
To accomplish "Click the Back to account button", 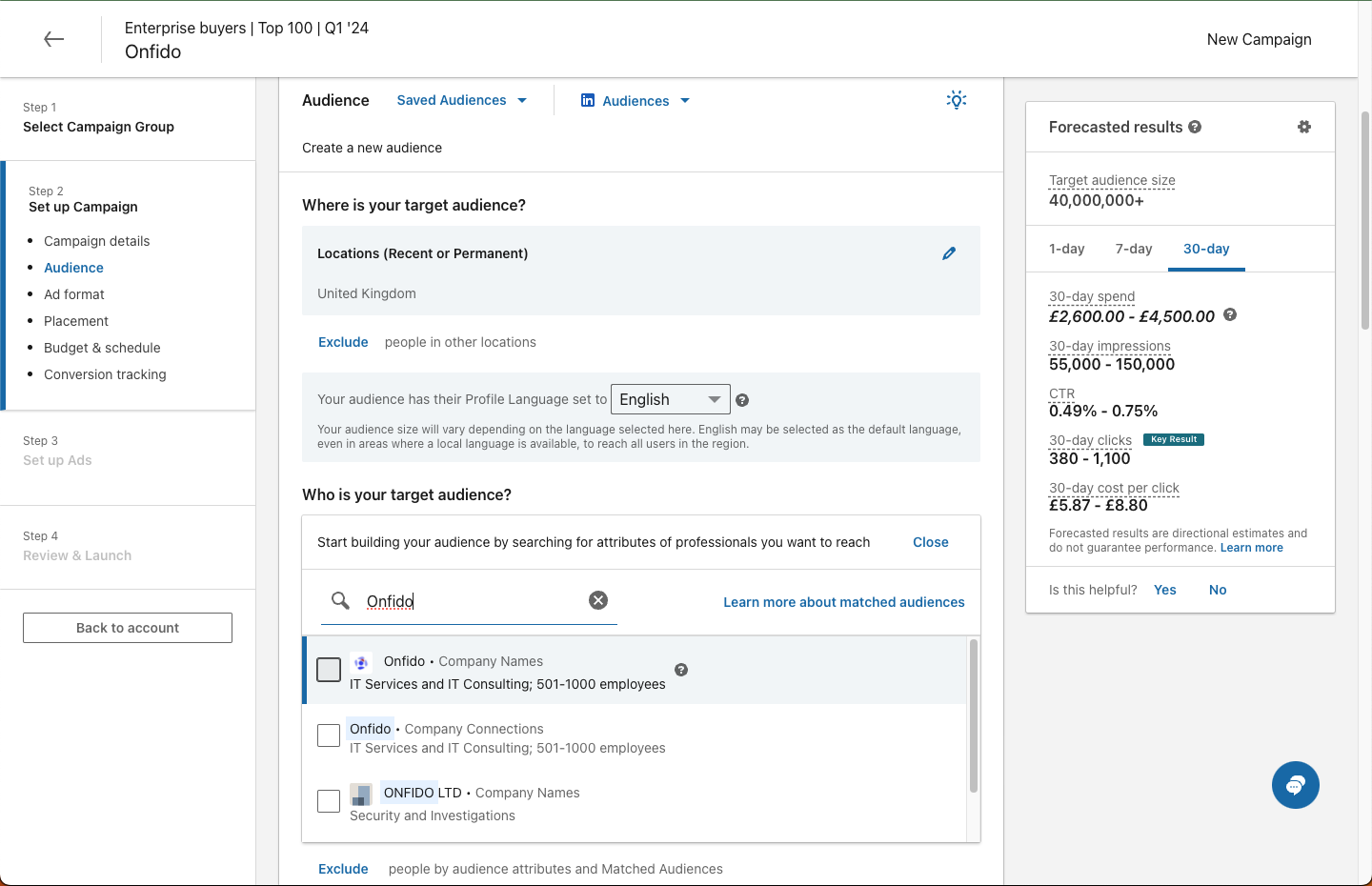I will click(128, 628).
